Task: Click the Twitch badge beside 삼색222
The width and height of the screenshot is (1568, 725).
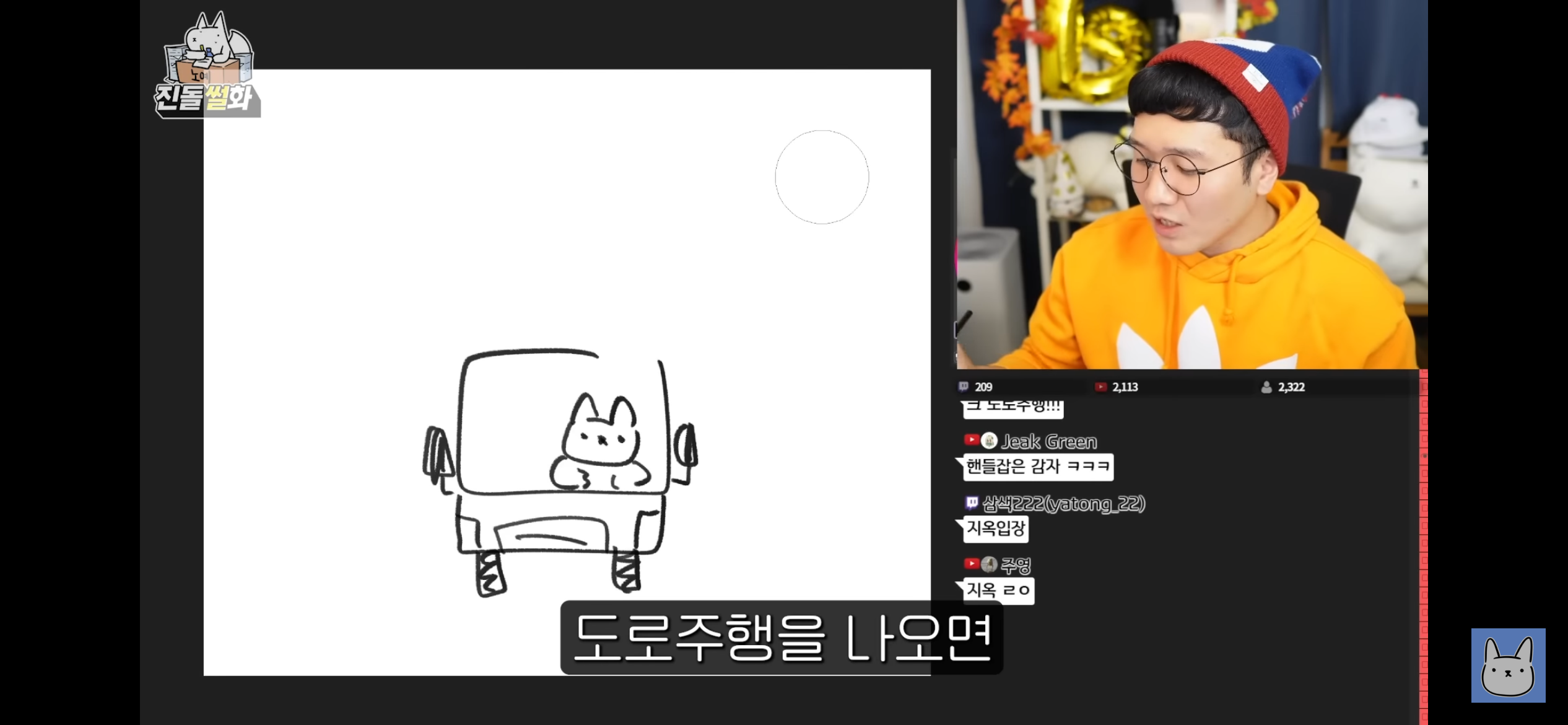Action: [x=972, y=503]
